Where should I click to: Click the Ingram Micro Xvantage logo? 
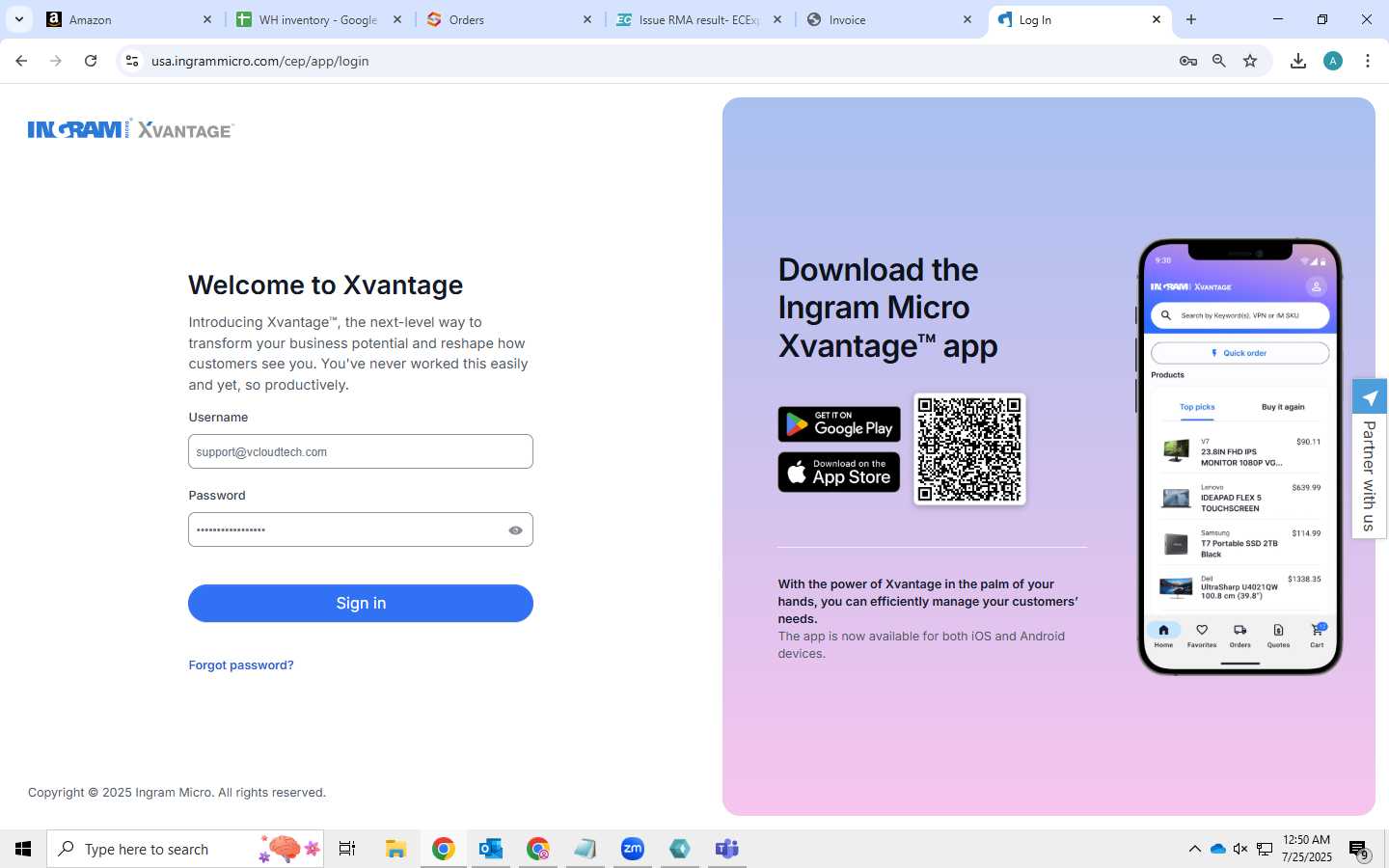click(131, 129)
